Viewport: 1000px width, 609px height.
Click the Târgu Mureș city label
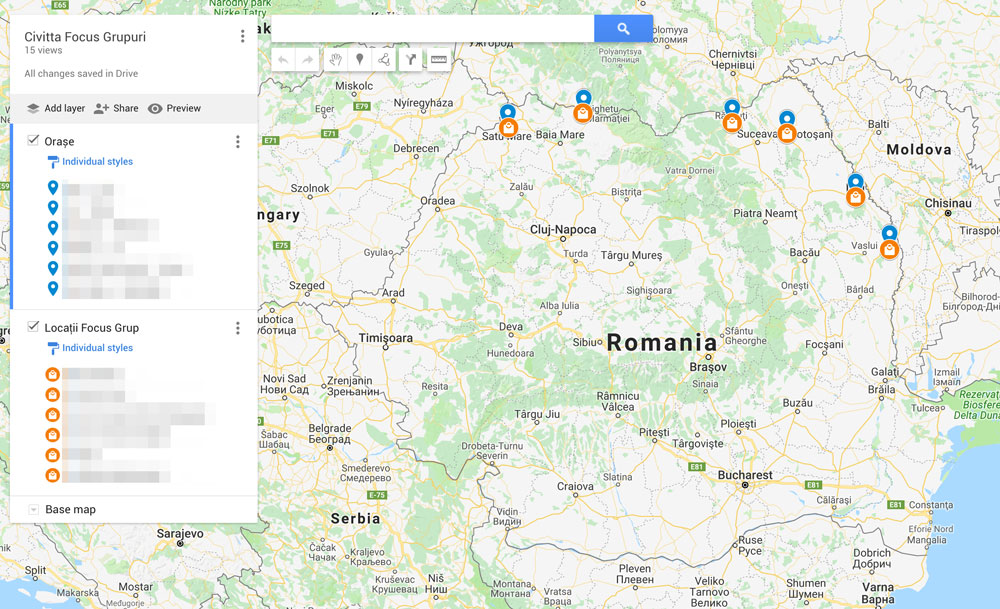click(x=631, y=256)
